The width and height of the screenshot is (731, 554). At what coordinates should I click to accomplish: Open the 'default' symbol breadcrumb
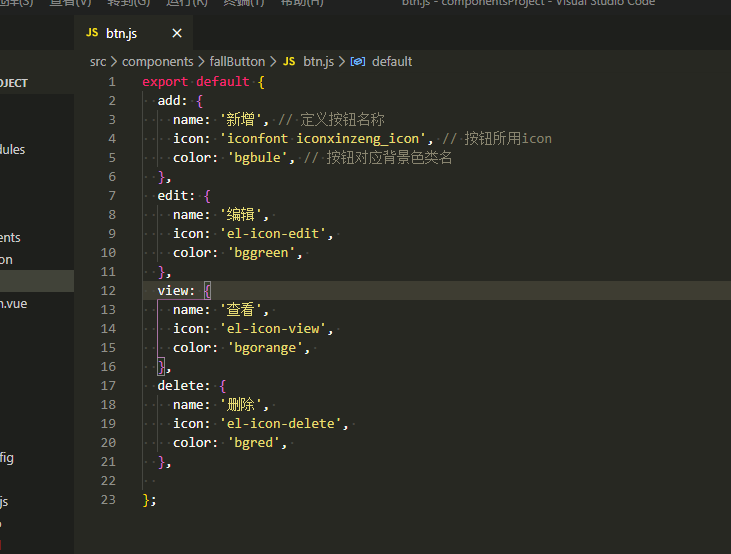point(392,62)
